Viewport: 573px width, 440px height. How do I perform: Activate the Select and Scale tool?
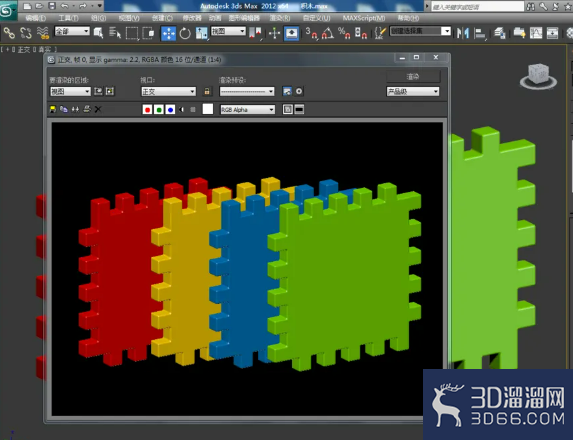point(201,33)
